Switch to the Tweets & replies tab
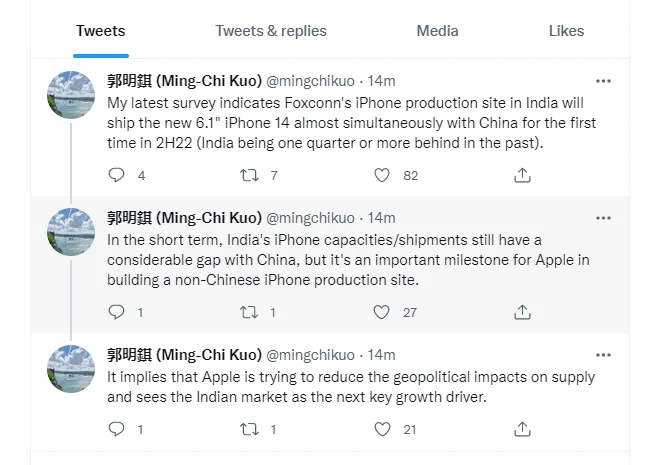Image resolution: width=651 pixels, height=465 pixels. 271,31
